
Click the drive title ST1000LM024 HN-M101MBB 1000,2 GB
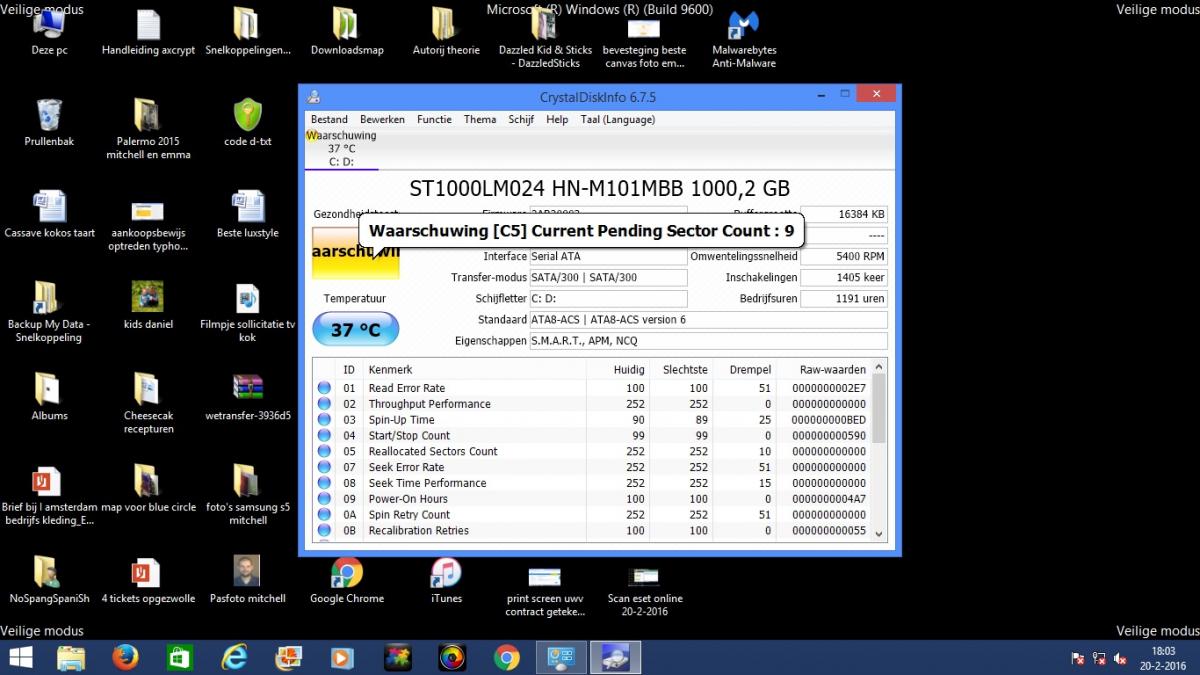point(600,188)
